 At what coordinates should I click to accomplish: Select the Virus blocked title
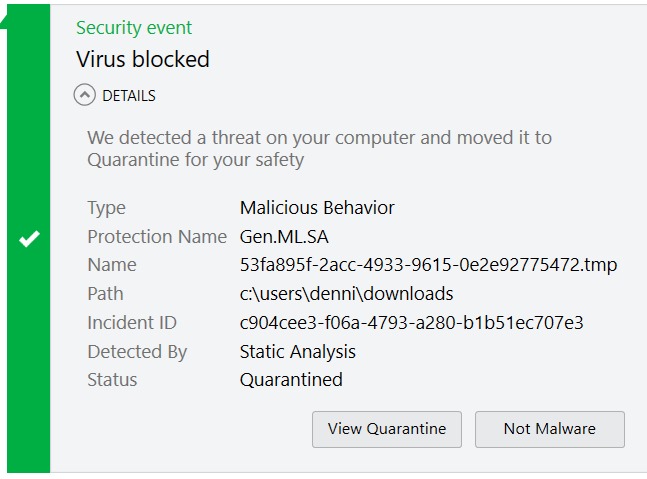[x=143, y=59]
